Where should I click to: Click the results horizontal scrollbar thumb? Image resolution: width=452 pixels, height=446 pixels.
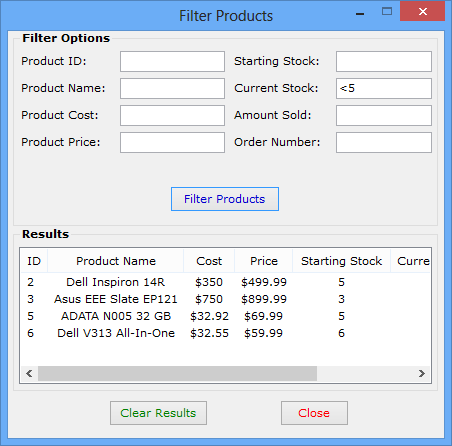click(177, 373)
